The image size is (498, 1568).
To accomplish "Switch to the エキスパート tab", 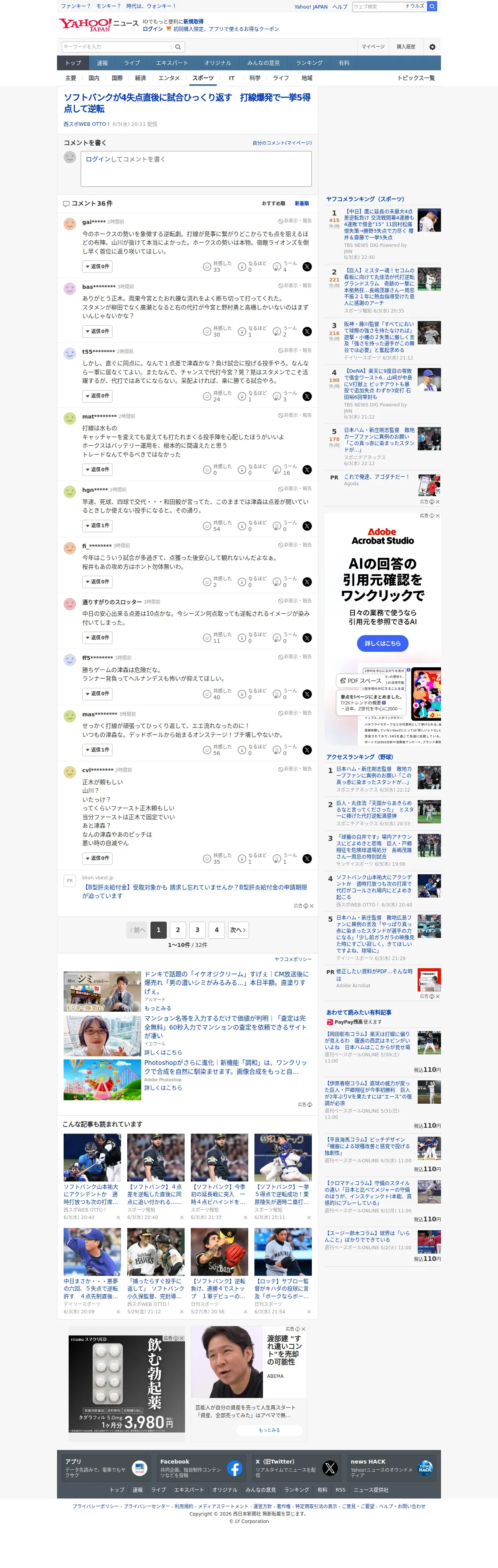I will pos(171,63).
